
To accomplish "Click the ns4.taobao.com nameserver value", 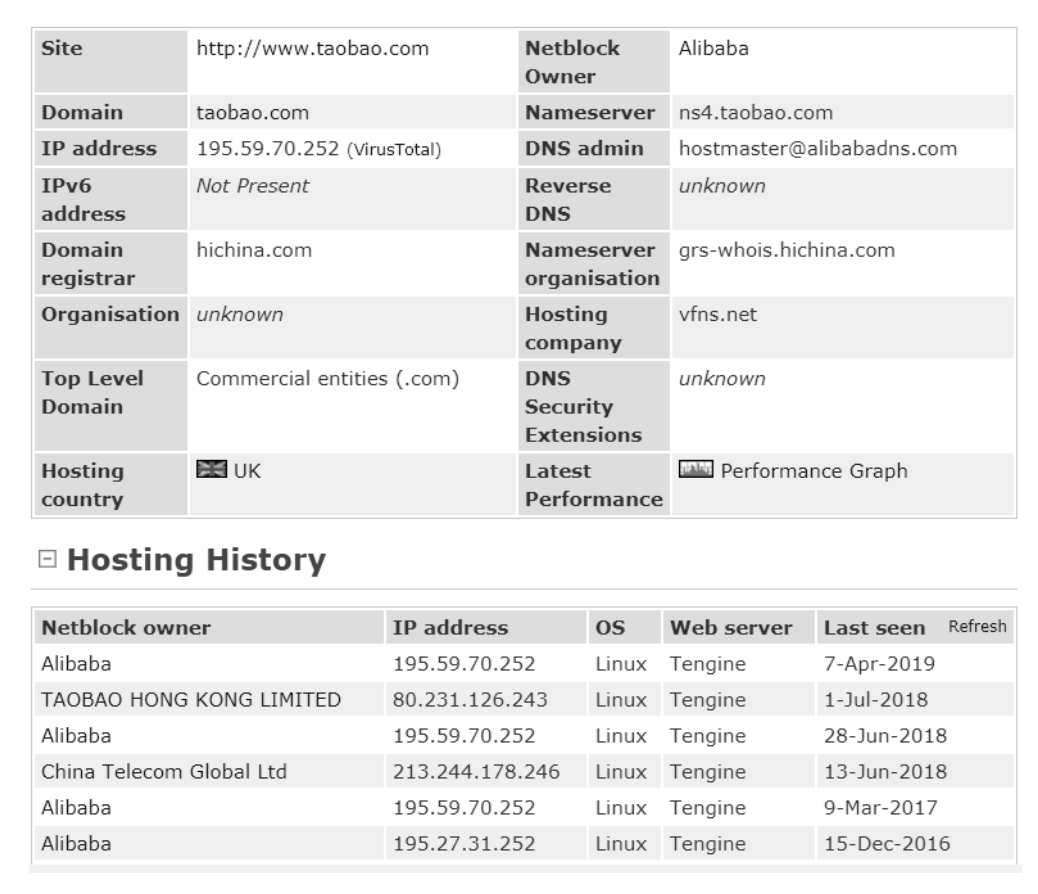I will [756, 113].
